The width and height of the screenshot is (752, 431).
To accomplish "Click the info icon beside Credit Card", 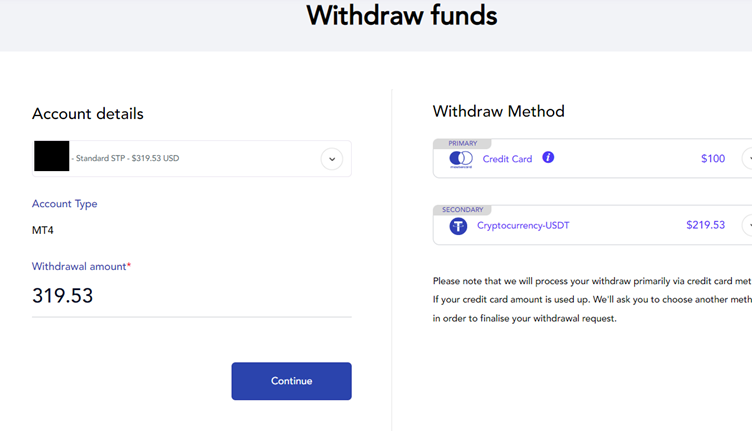I will click(548, 158).
